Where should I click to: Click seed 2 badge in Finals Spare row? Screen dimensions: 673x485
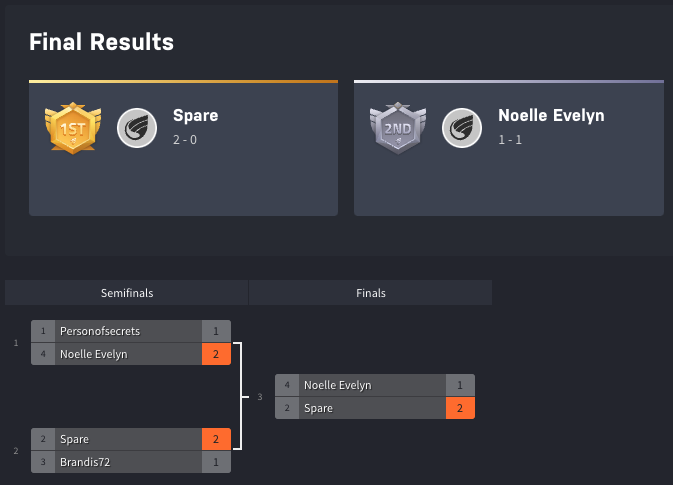point(287,408)
